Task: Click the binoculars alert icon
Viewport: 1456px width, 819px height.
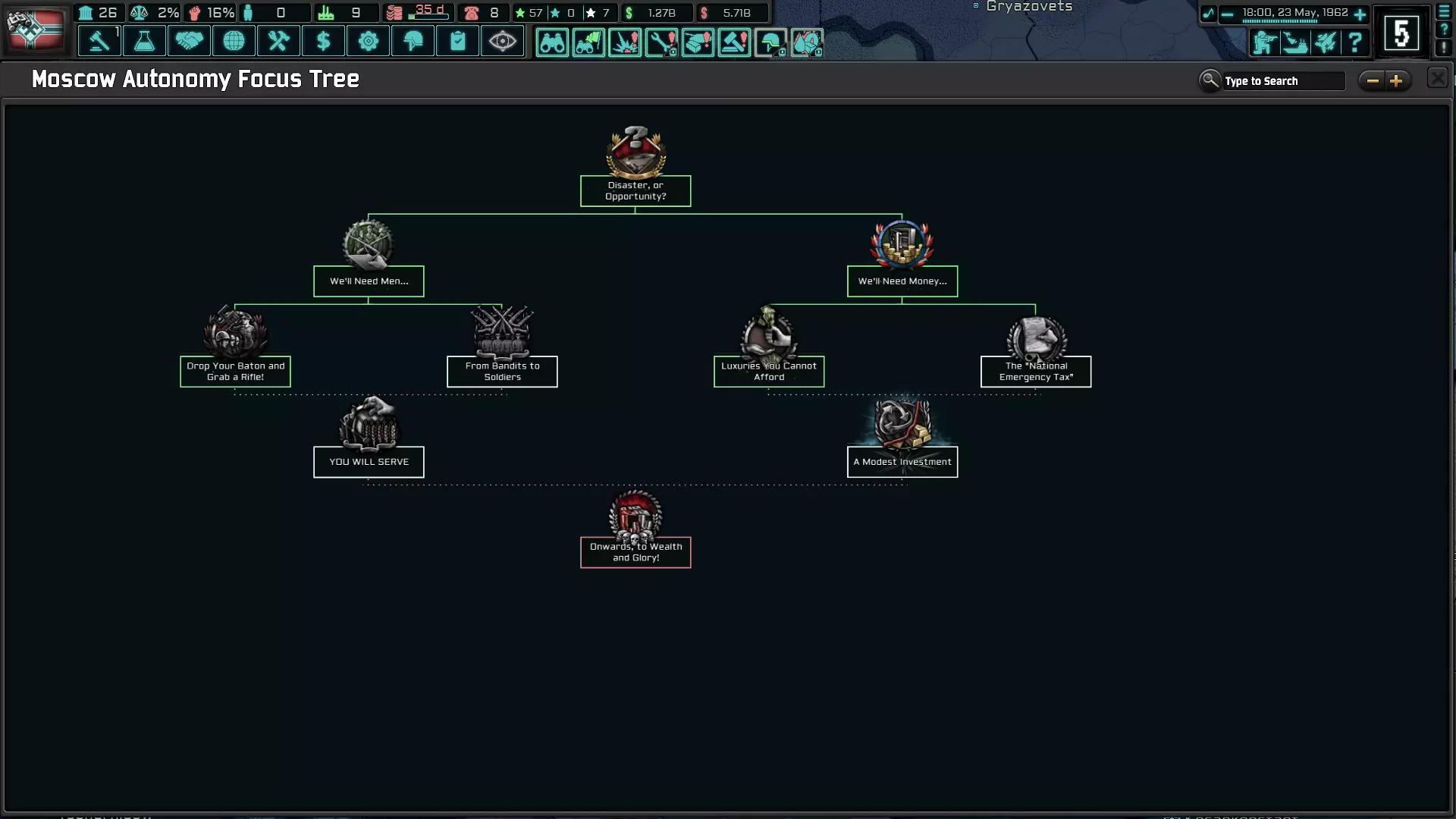Action: [x=552, y=42]
